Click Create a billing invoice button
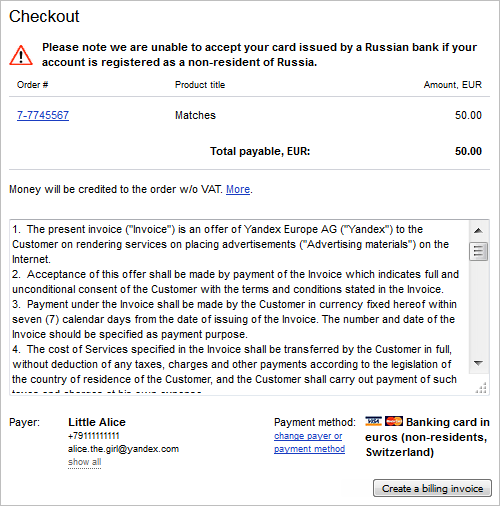 [432, 488]
